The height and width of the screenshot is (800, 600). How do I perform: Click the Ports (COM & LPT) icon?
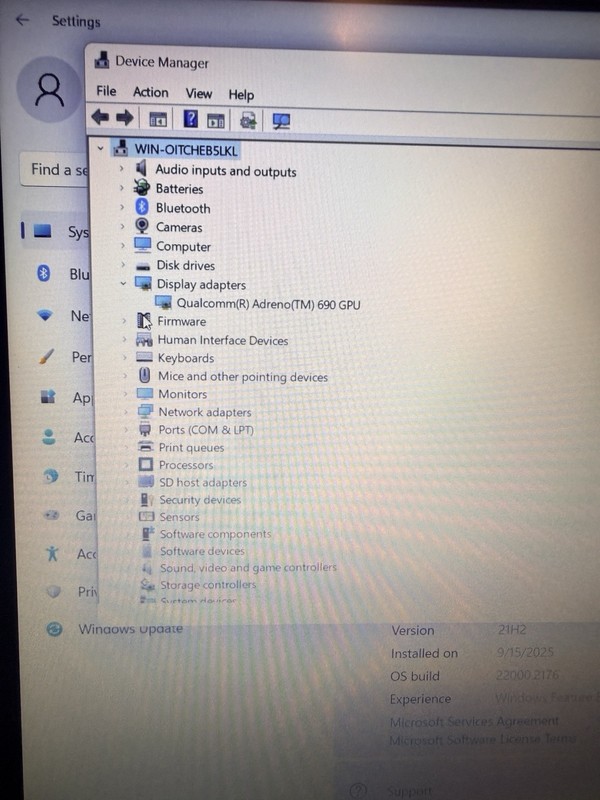coord(145,429)
